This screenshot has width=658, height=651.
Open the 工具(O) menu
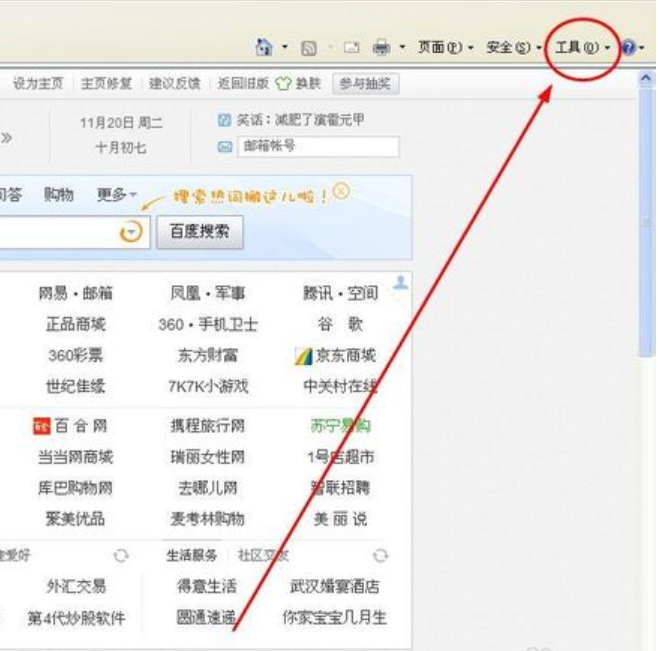pos(577,47)
